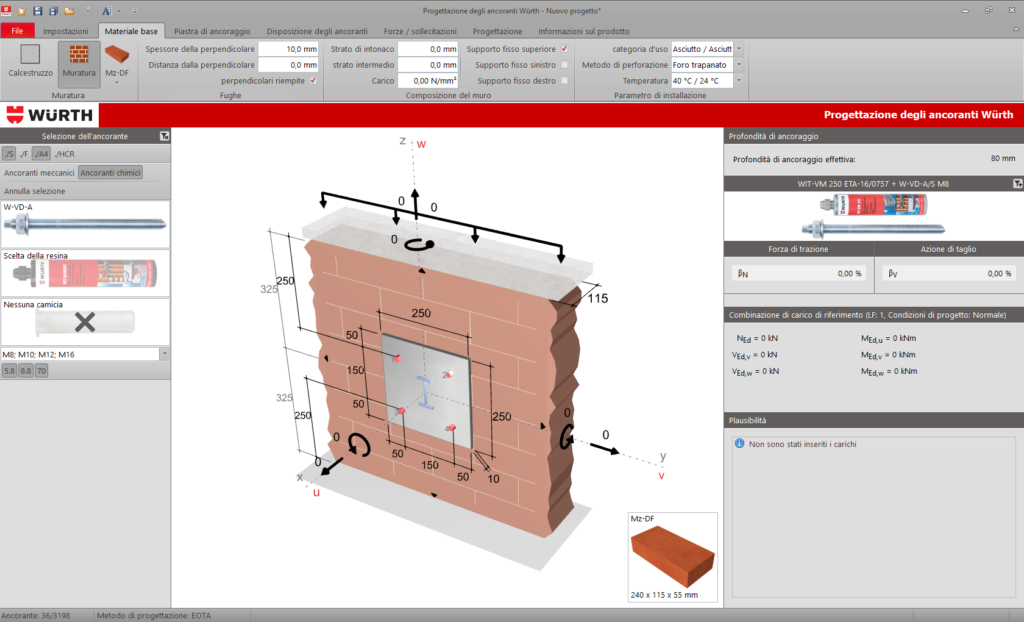Open the Metodo di perforazione dropdown
The width and height of the screenshot is (1024, 622).
click(737, 63)
